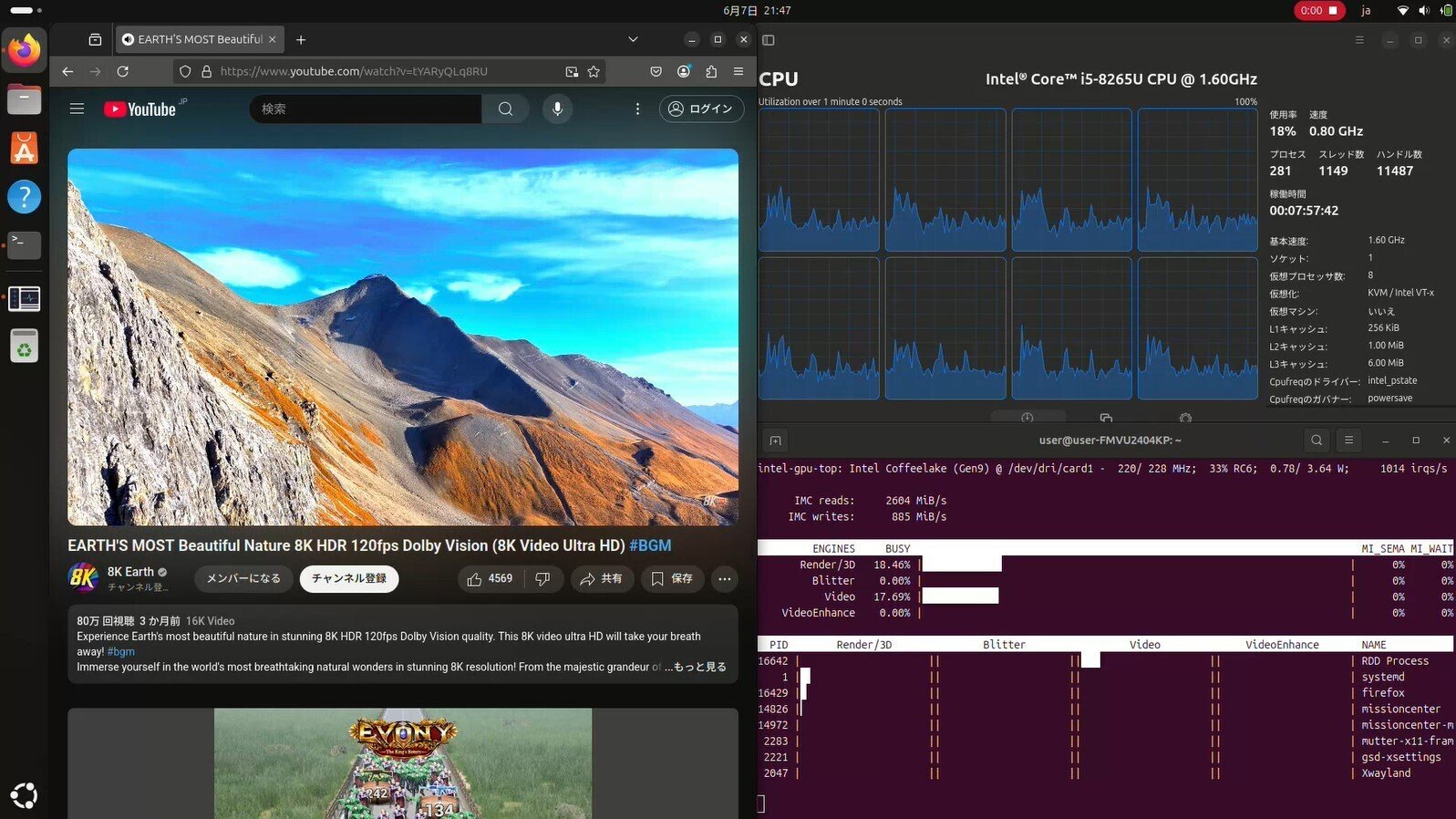Open the 6月7日 21:47 clock calendar

click(x=757, y=10)
